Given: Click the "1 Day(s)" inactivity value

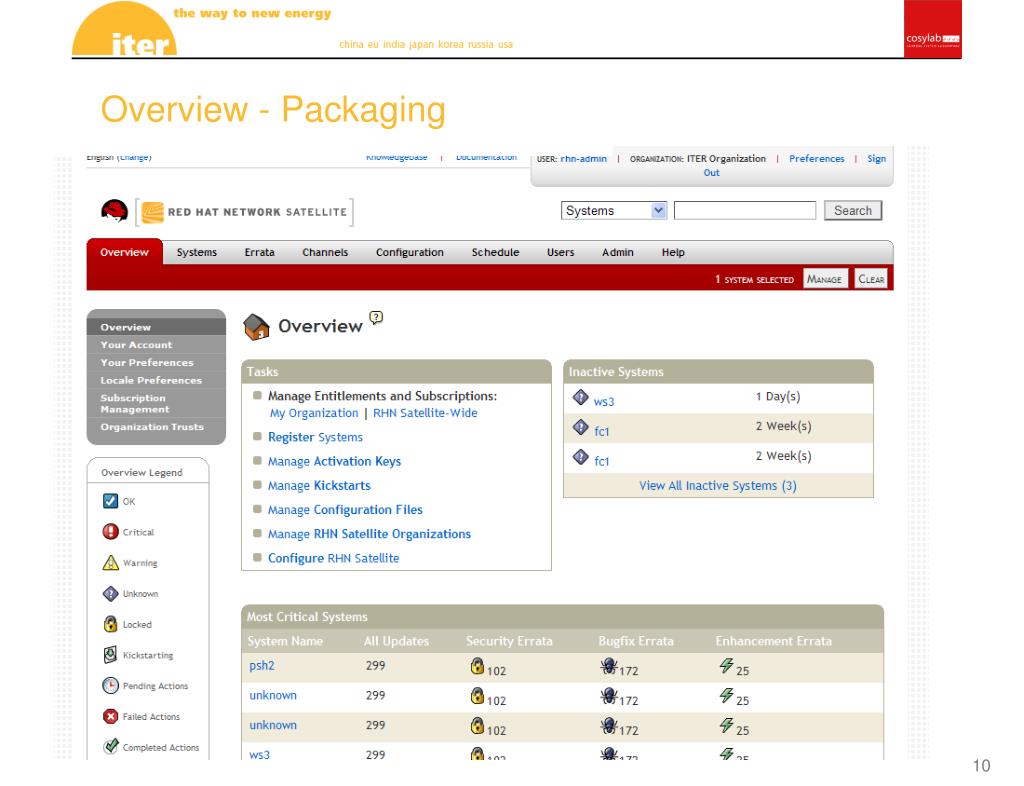Looking at the screenshot, I should (x=778, y=396).
